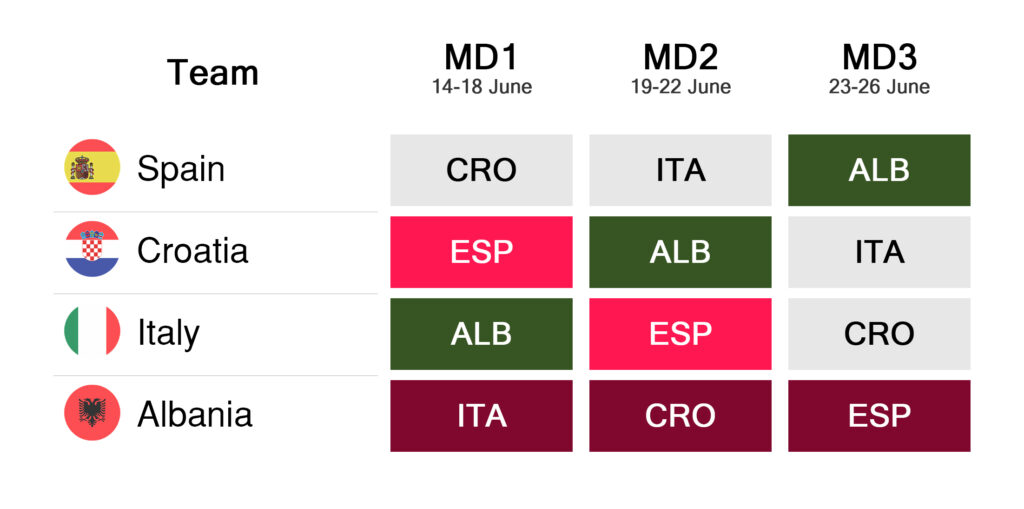This screenshot has width=1024, height=509.
Task: Click the Croatia flag icon
Action: click(x=92, y=250)
